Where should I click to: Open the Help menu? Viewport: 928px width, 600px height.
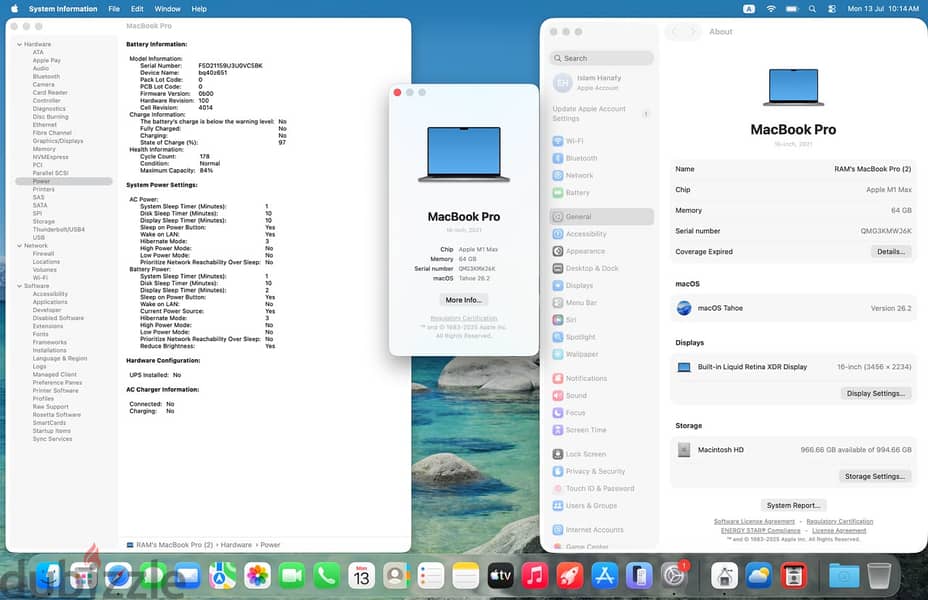click(x=199, y=9)
